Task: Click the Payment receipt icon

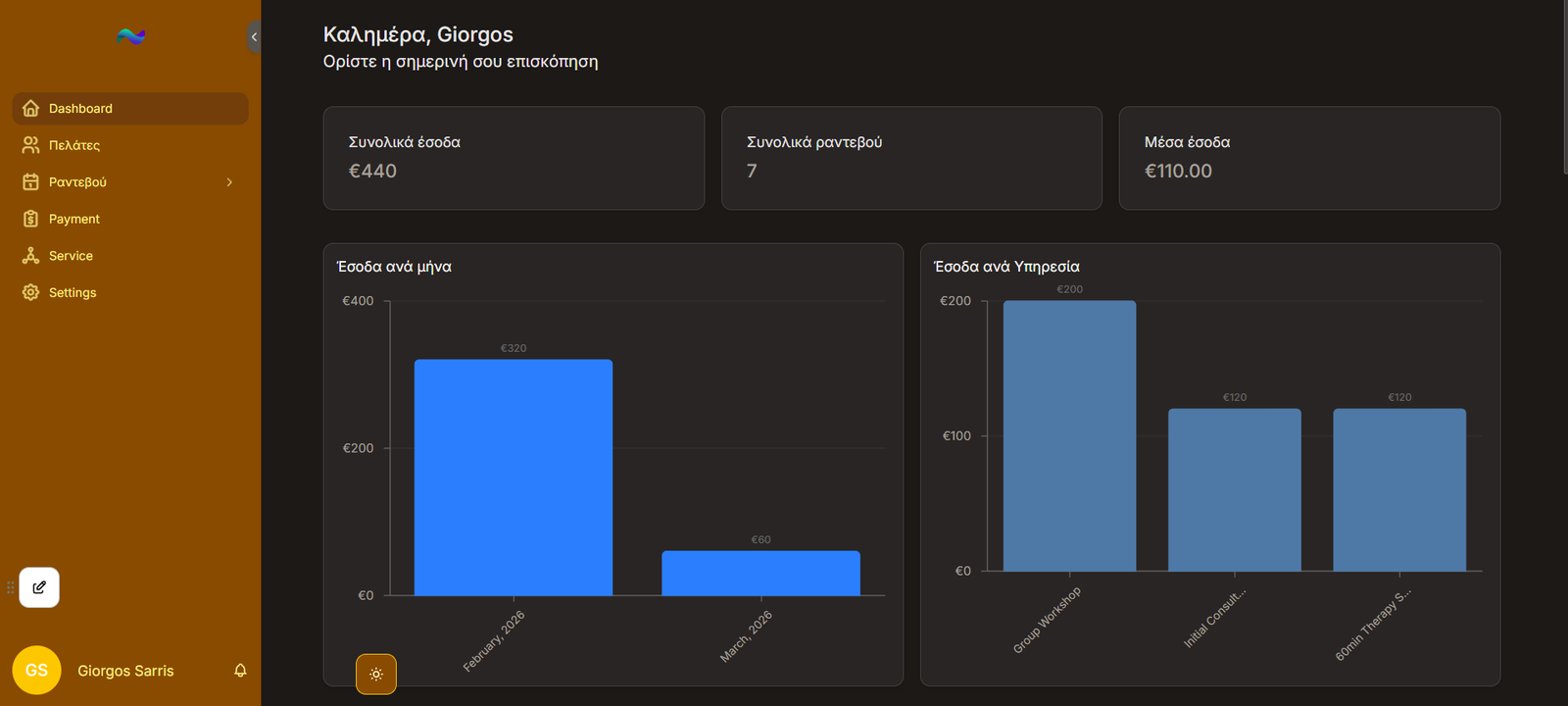Action: [x=30, y=219]
